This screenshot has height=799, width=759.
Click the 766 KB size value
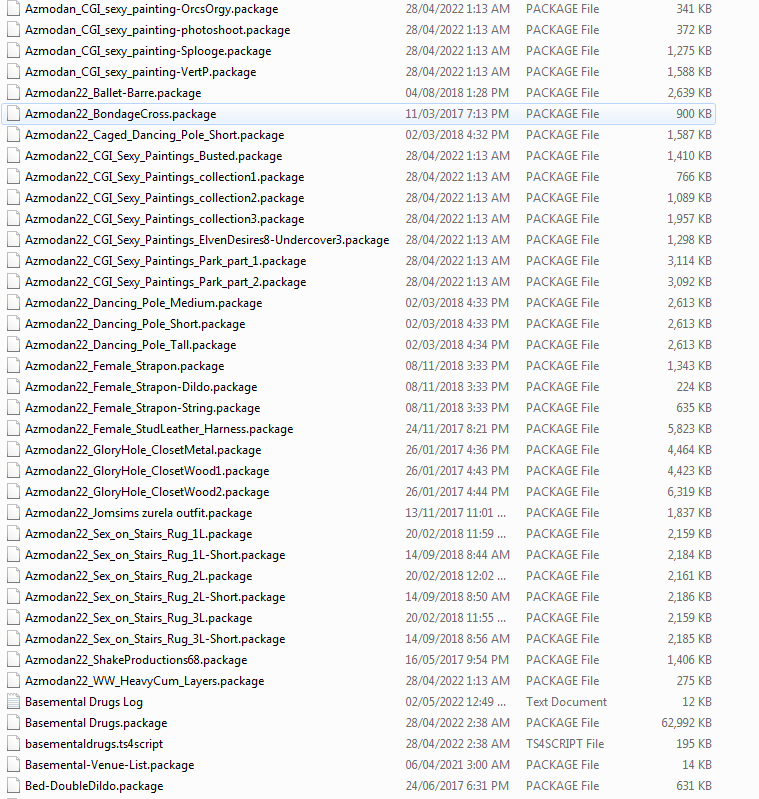(x=694, y=177)
